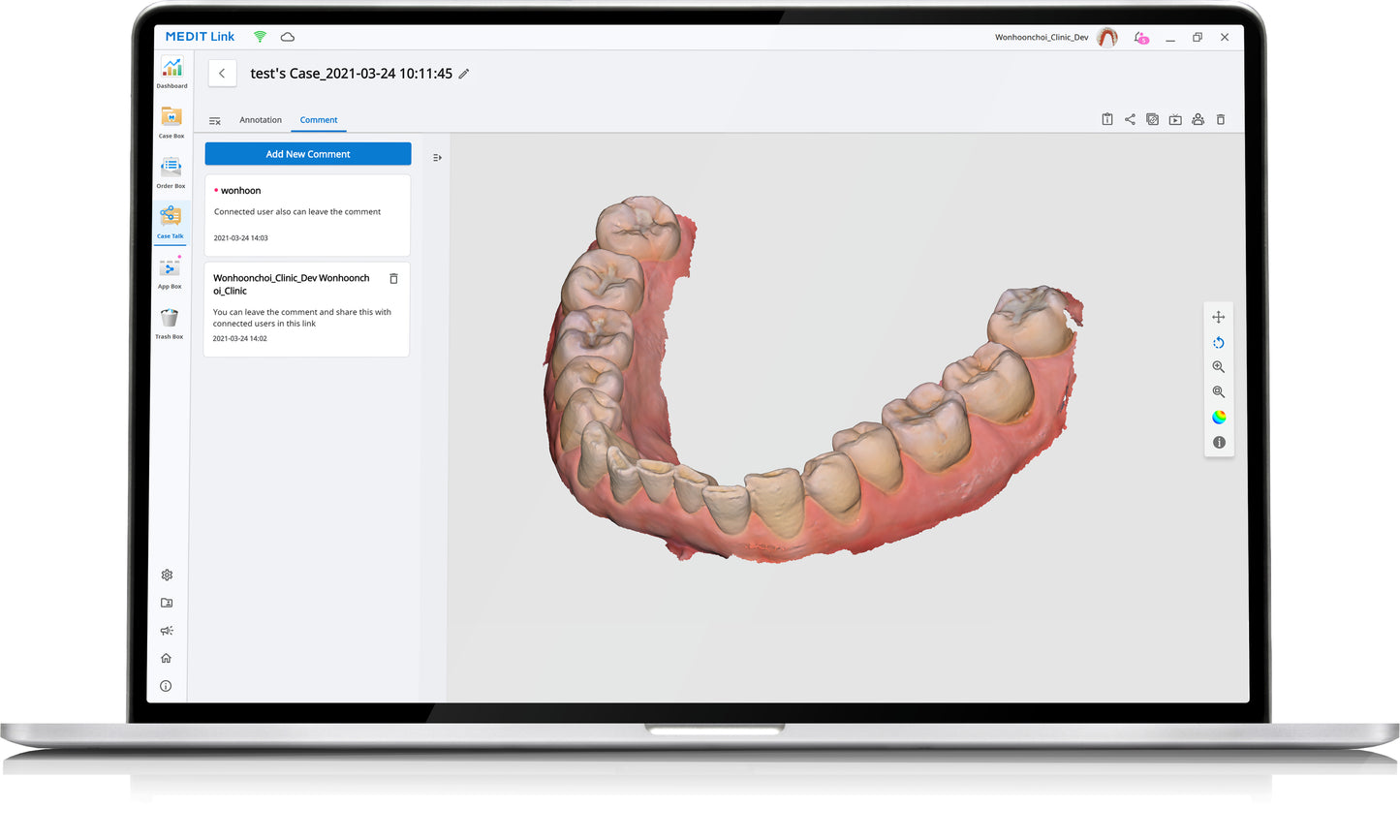
Task: Click the Add New Comment button
Action: click(308, 154)
